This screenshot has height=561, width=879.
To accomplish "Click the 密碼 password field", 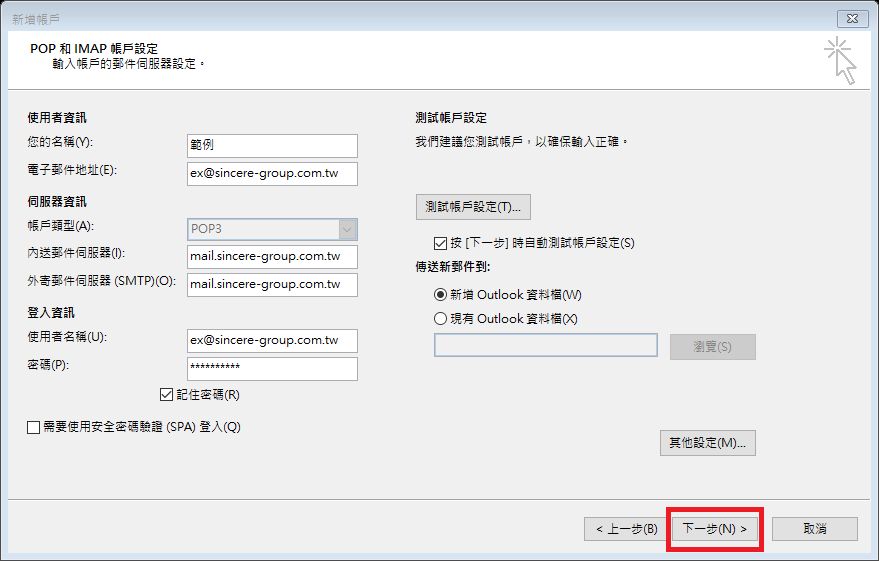I will (x=272, y=369).
